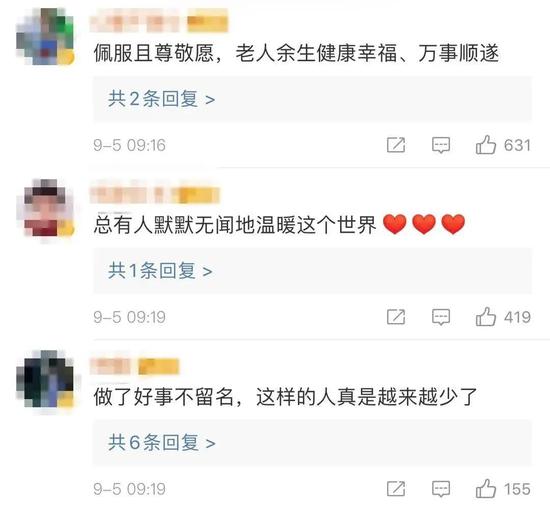The image size is (550, 506).
Task: Open second commenter's avatar
Action: (x=46, y=208)
